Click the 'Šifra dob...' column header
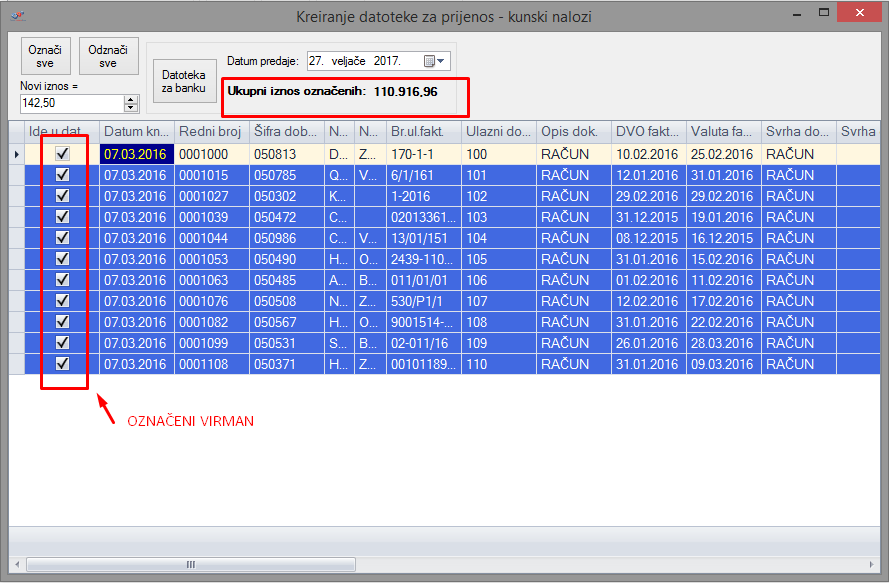This screenshot has width=889, height=583. pos(286,132)
